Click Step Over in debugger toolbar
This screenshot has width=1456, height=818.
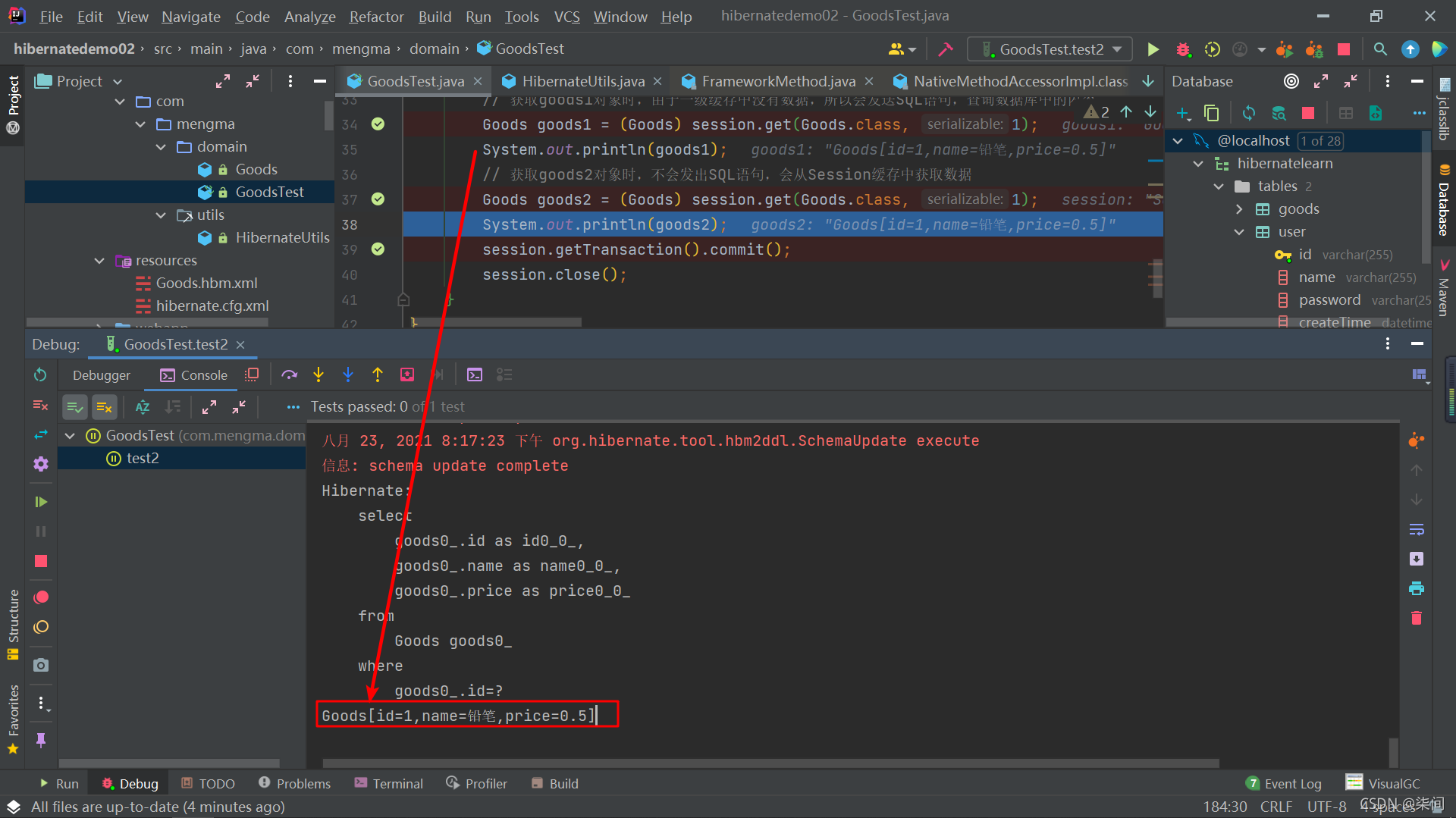(x=289, y=375)
